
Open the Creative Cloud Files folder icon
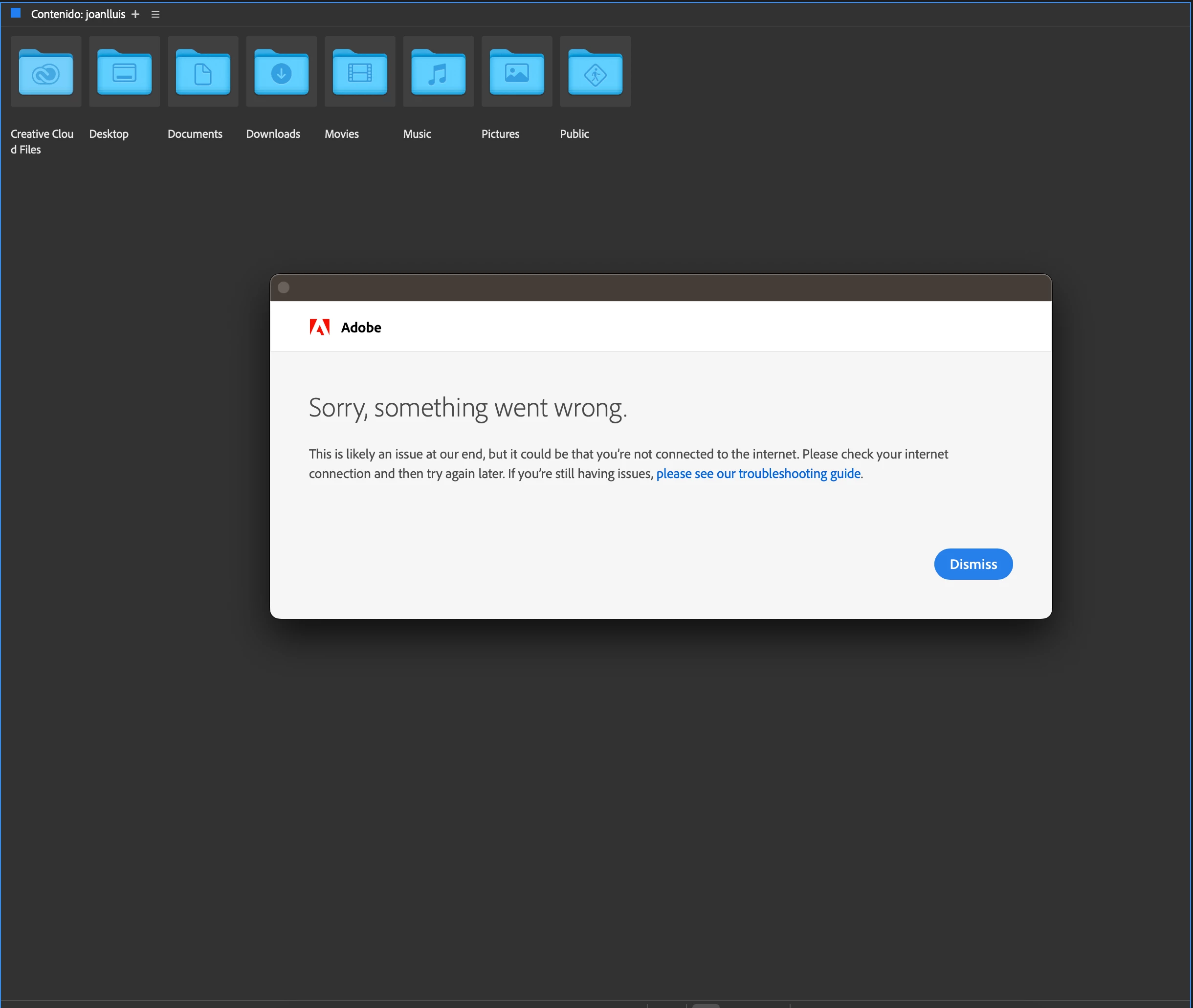click(46, 72)
